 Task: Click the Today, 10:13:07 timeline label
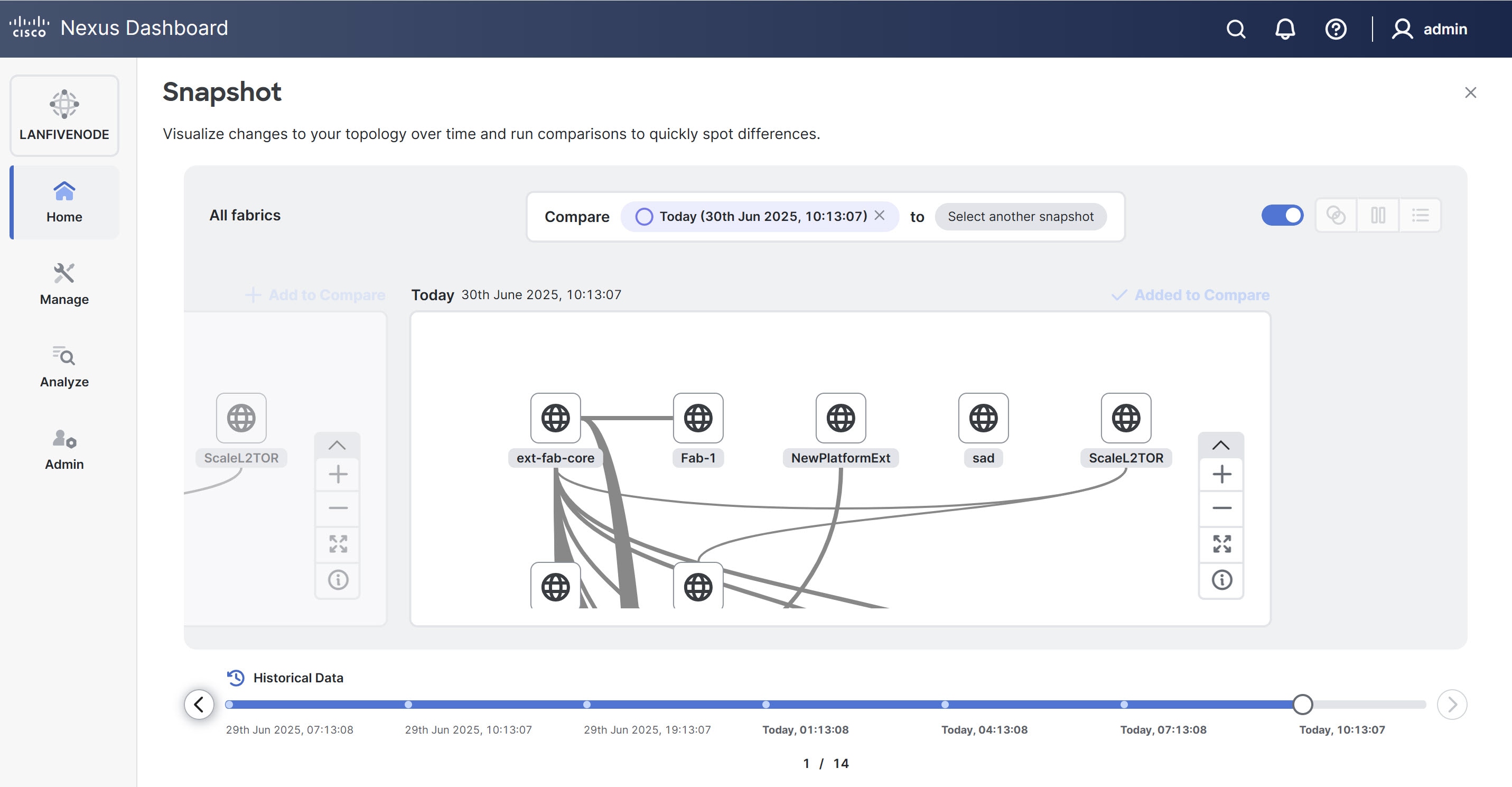coord(1342,729)
